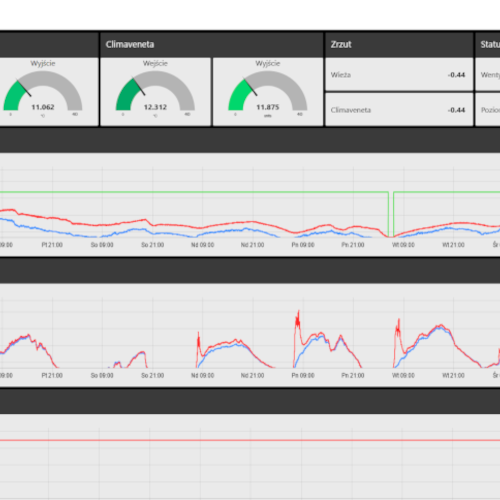The height and width of the screenshot is (500, 500).
Task: Click the dark header bar above second chart
Action: [x=250, y=270]
